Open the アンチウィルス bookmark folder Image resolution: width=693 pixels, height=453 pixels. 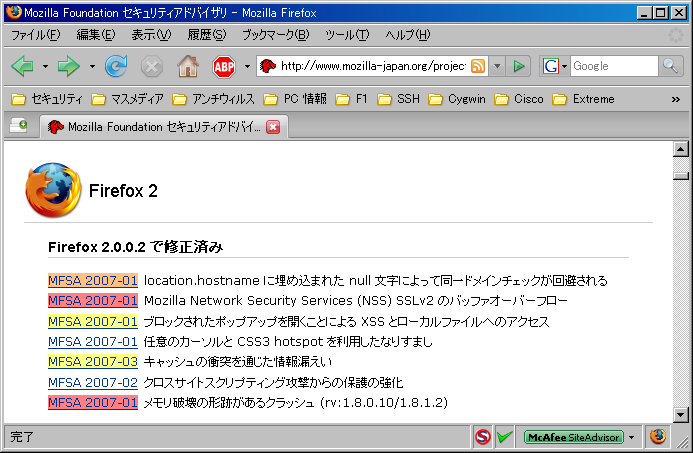[213, 99]
